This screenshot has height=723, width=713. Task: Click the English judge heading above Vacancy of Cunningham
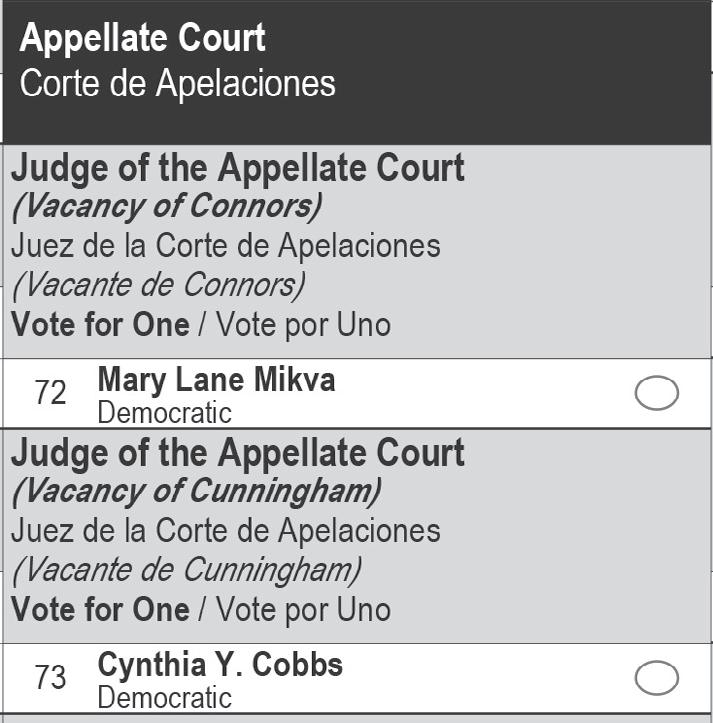(x=238, y=453)
